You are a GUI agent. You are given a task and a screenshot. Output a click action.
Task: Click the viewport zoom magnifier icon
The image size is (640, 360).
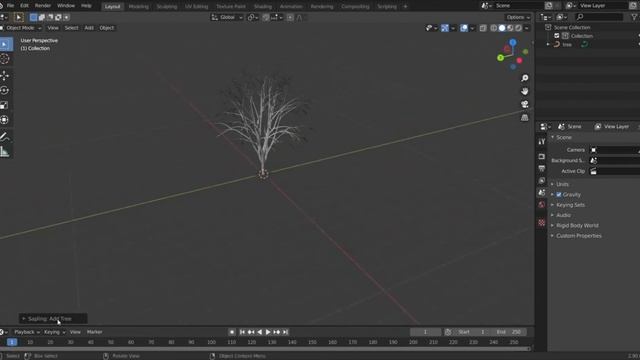(x=524, y=78)
